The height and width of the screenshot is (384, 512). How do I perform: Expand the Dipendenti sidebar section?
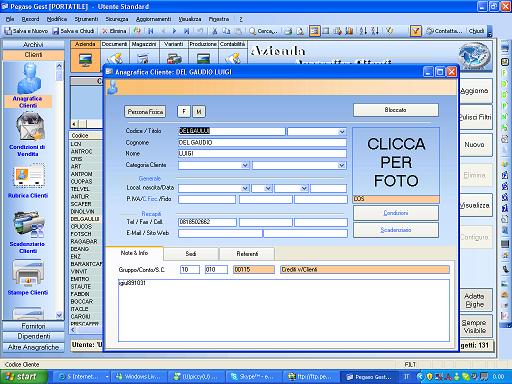click(x=33, y=336)
